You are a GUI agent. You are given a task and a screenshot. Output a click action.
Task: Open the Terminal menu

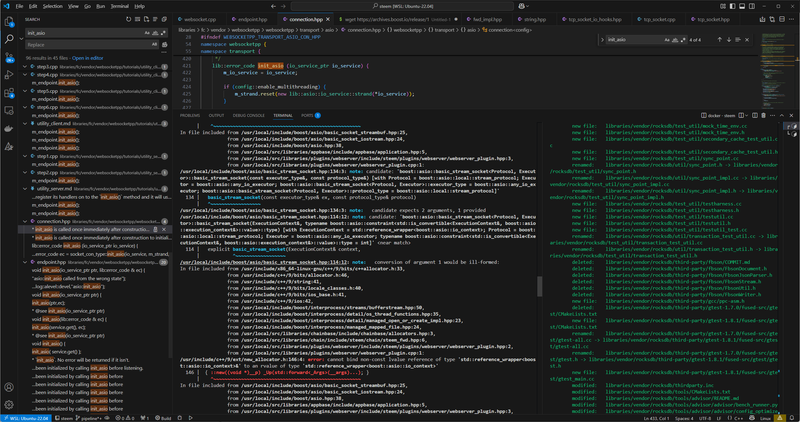click(x=119, y=6)
